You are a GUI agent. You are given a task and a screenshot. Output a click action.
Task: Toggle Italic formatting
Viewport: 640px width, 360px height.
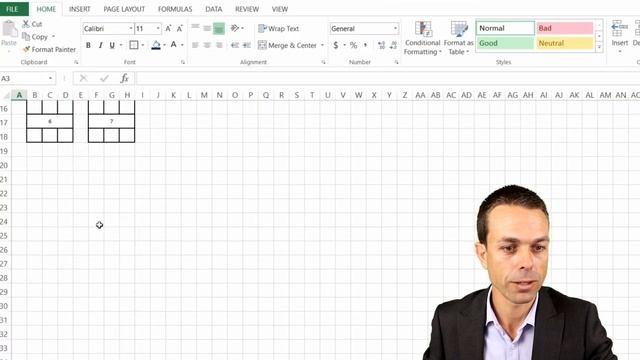coord(100,45)
